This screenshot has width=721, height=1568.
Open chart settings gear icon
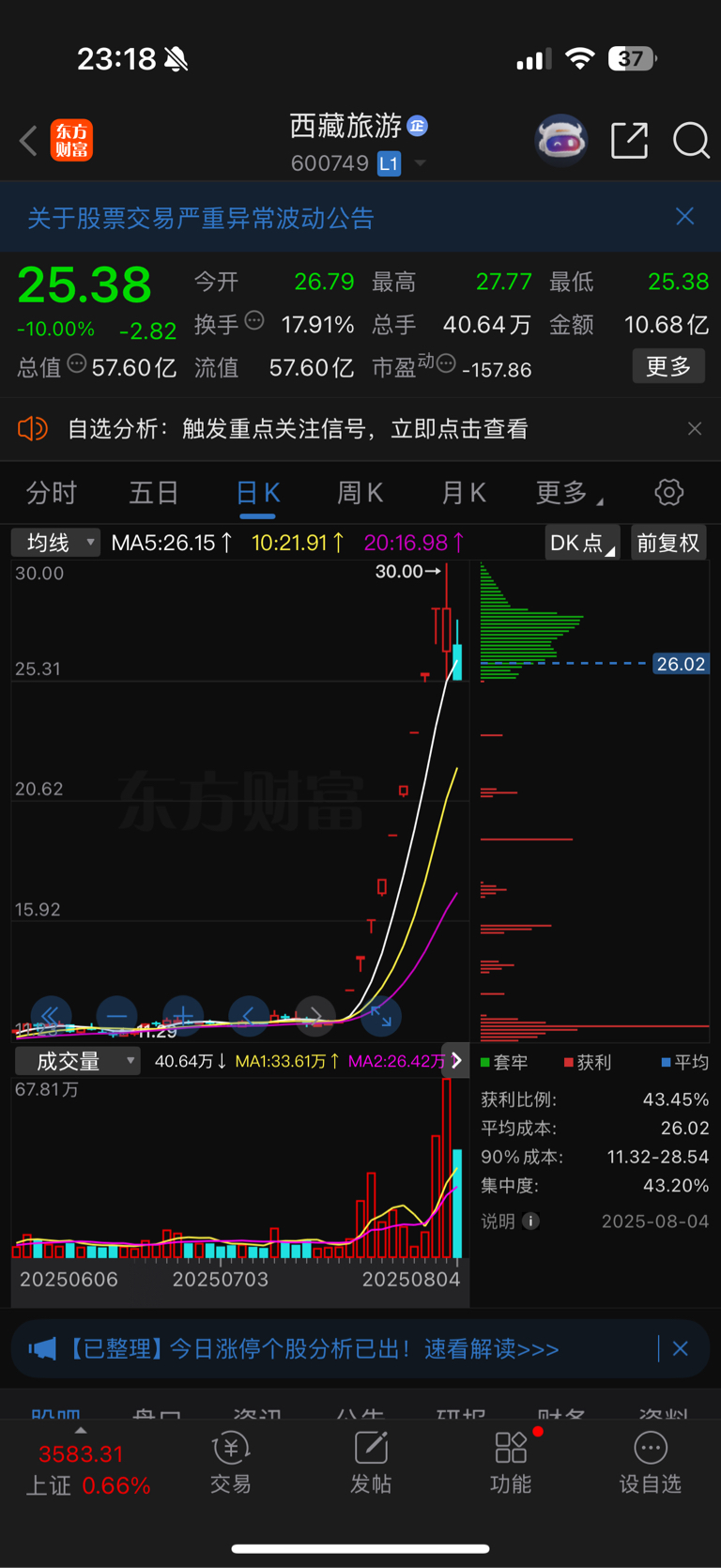(x=668, y=492)
